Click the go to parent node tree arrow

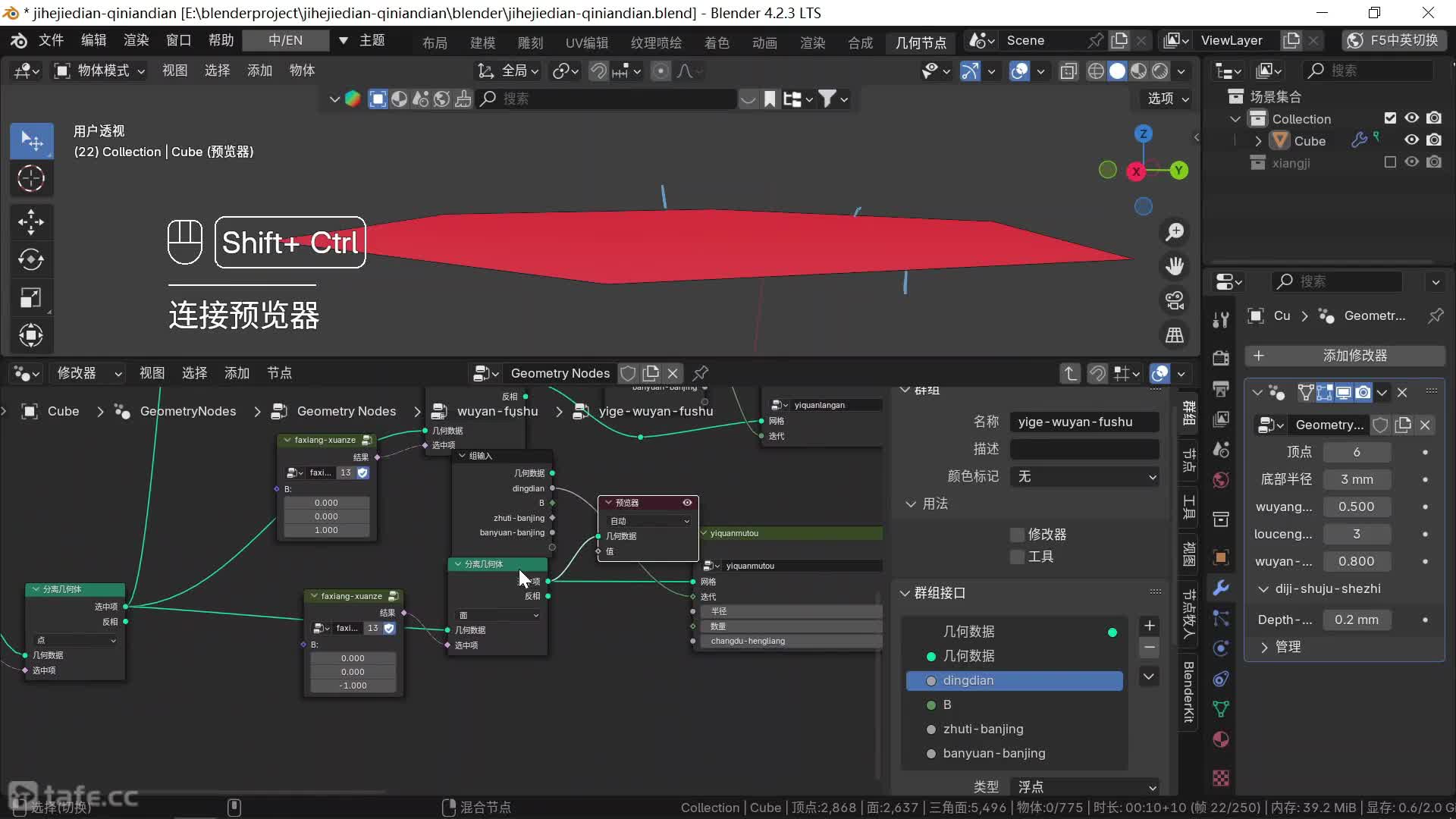pos(1069,373)
